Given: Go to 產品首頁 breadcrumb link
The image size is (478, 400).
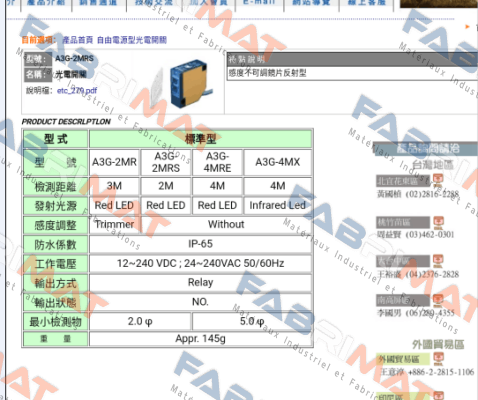Looking at the screenshot, I should 77,40.
